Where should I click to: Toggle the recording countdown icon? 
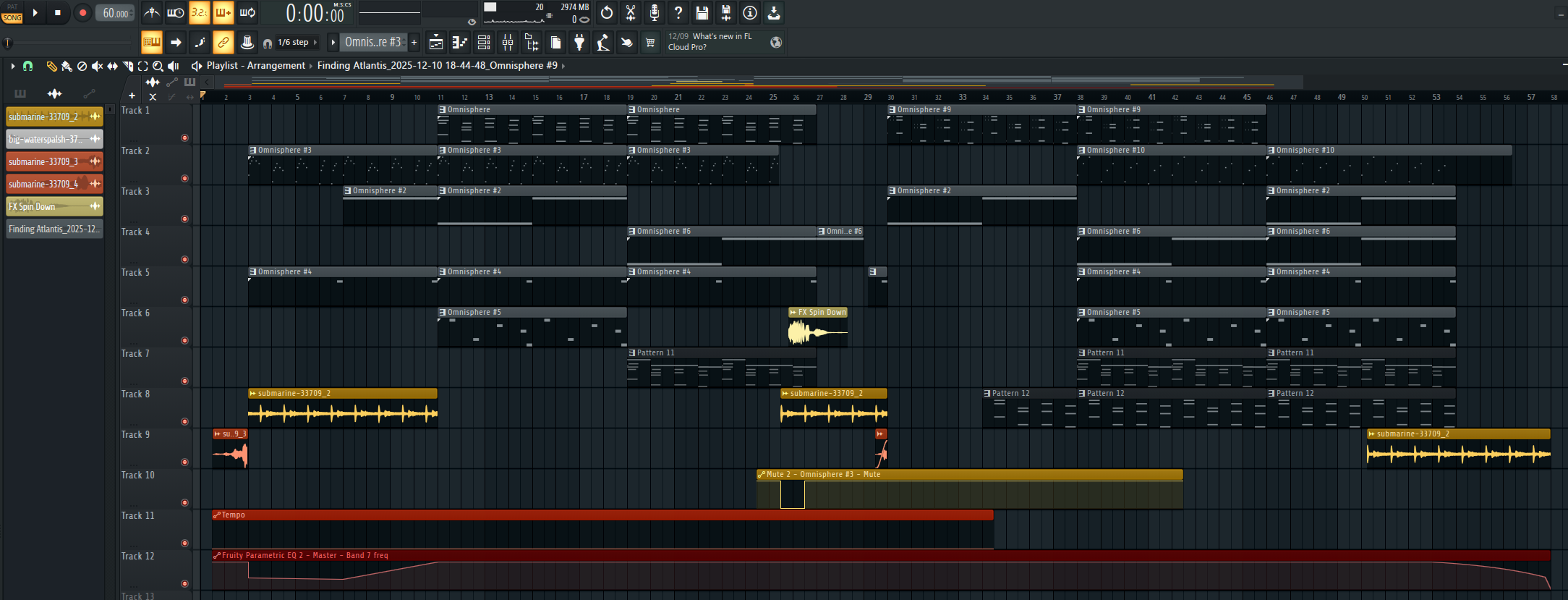pos(199,12)
